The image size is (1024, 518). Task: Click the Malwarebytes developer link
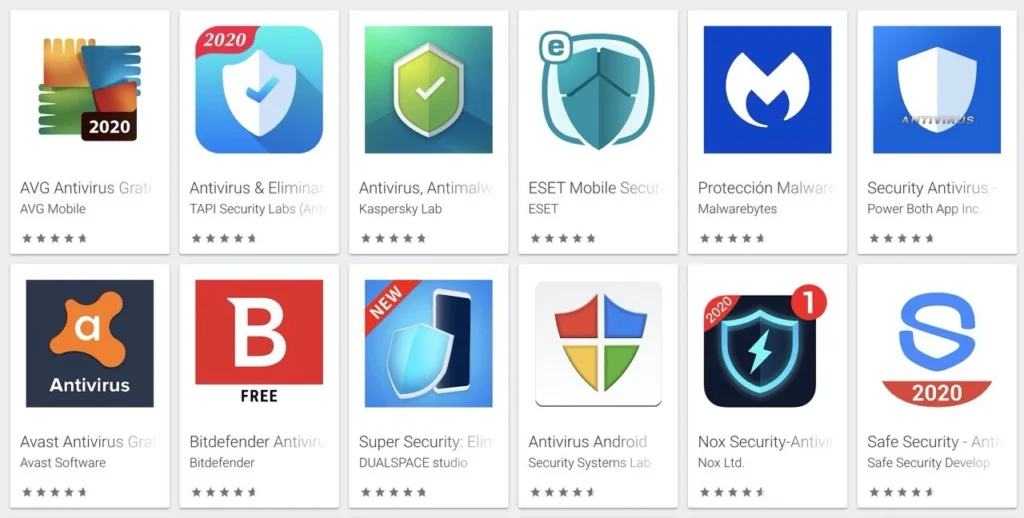pos(737,209)
